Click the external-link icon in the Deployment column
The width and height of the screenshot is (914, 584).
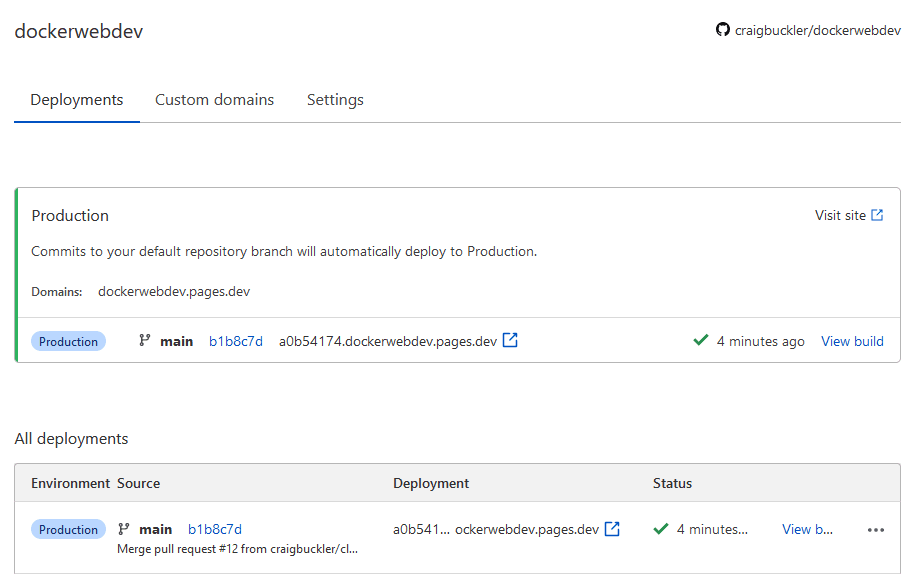[612, 529]
